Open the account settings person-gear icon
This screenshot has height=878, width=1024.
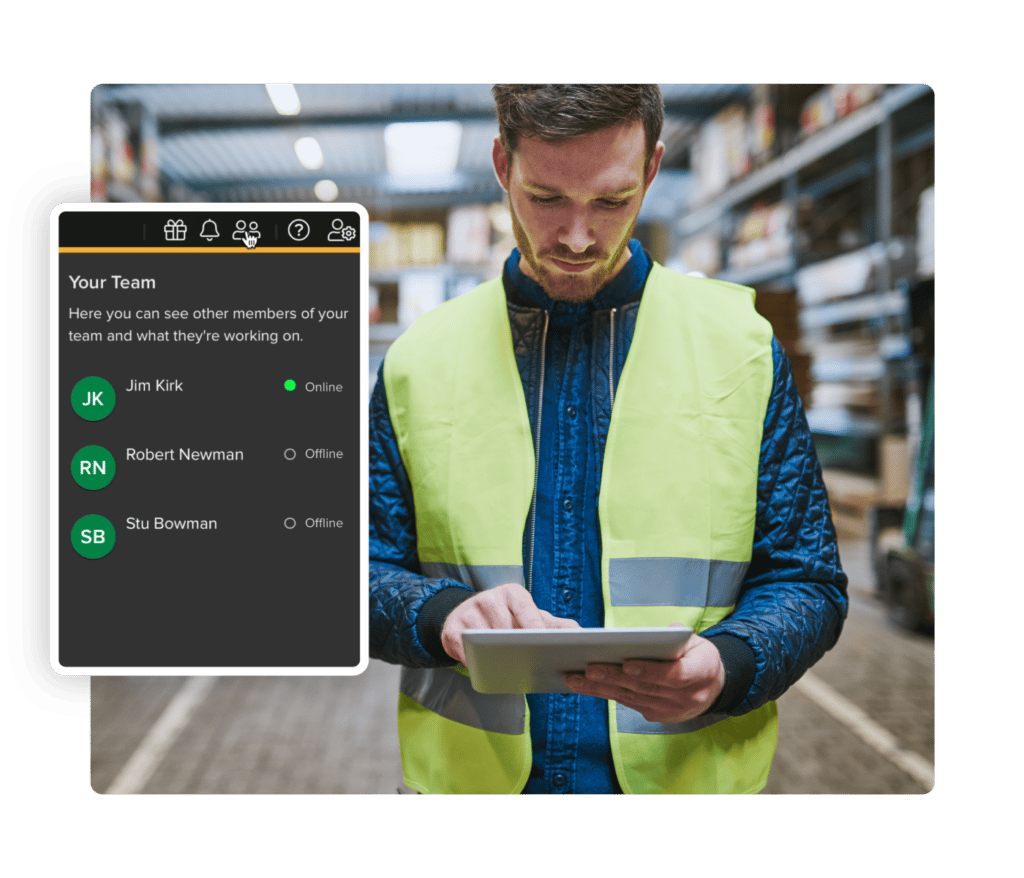tap(340, 232)
